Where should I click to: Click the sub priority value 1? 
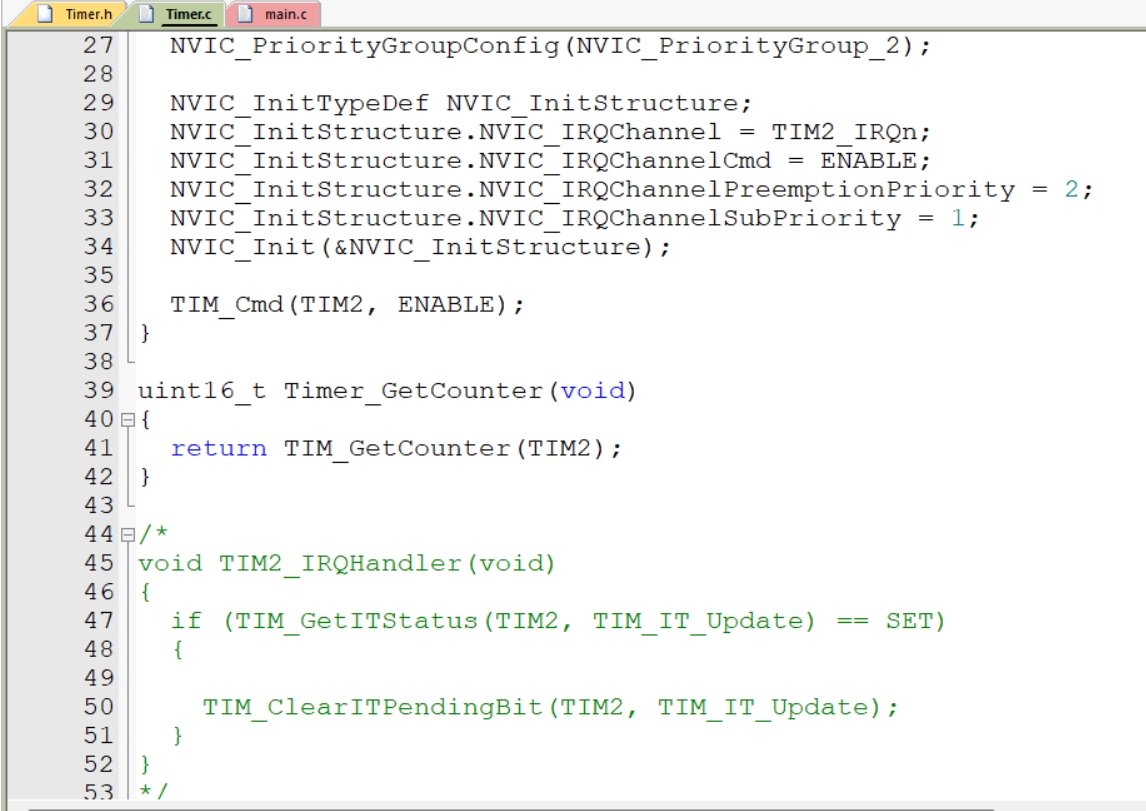point(958,218)
